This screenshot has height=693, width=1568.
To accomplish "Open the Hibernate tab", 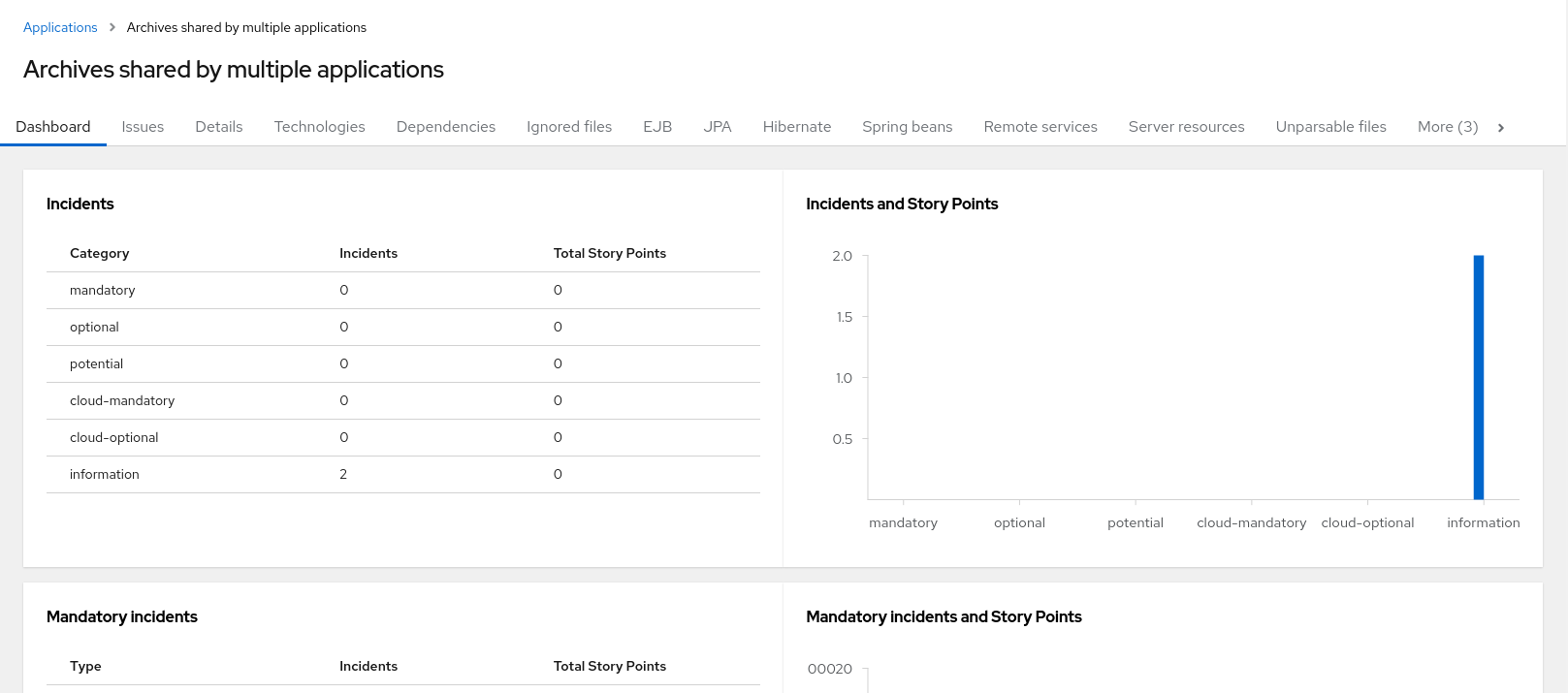I will (x=797, y=127).
